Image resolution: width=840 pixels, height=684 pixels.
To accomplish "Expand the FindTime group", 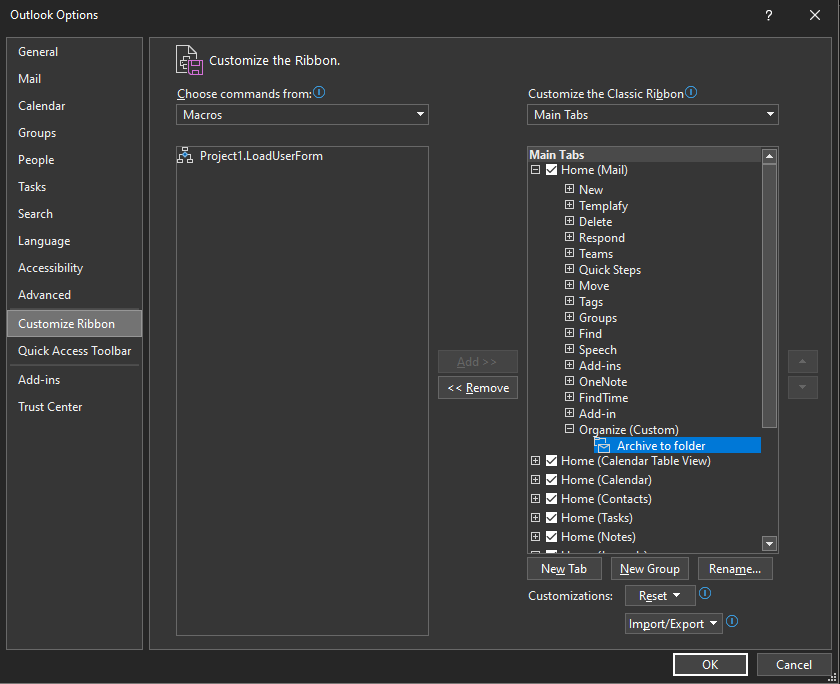I will pos(569,397).
